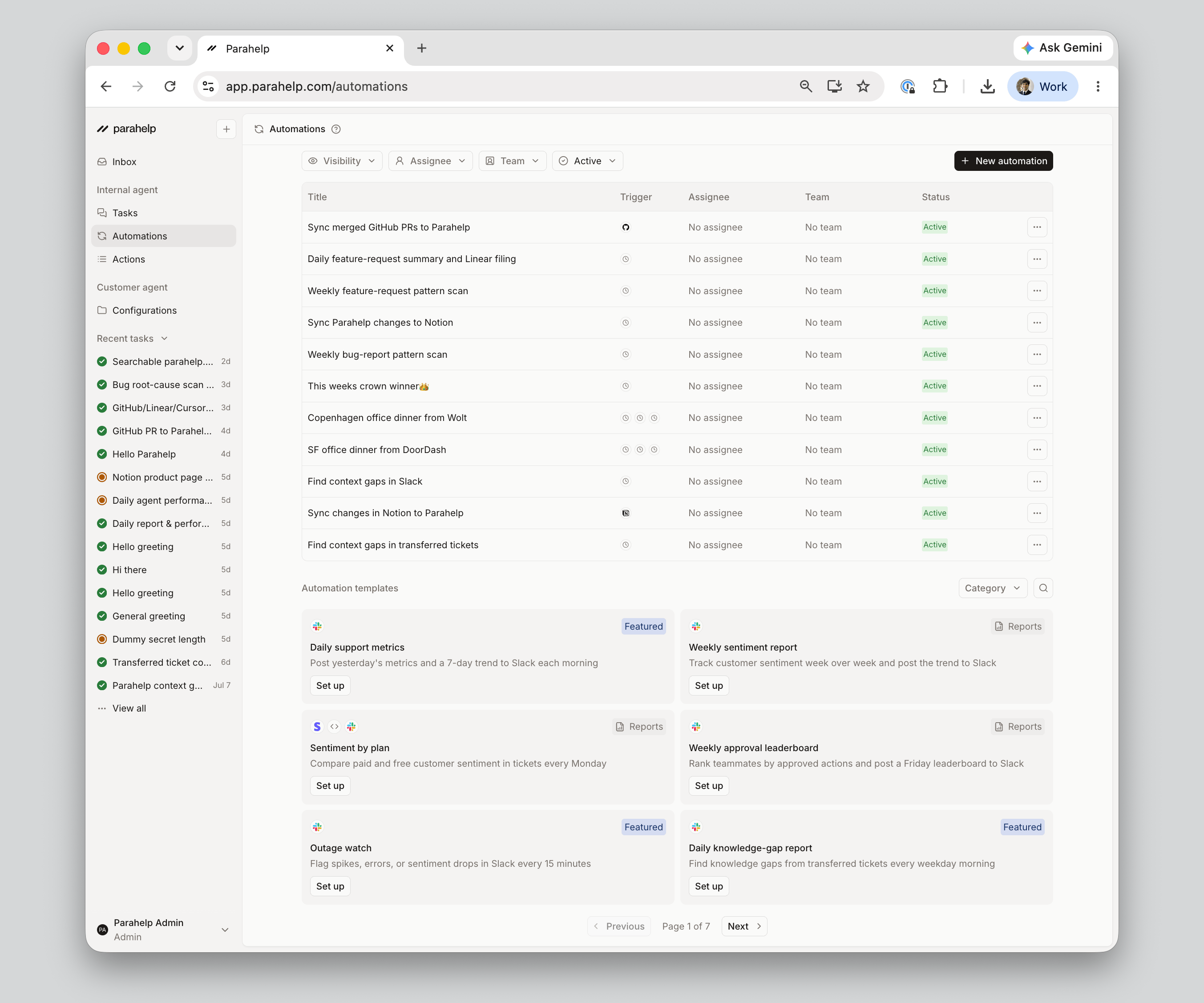Set up the Weekly approval leaderboard template
Image resolution: width=1204 pixels, height=1003 pixels.
pos(709,786)
